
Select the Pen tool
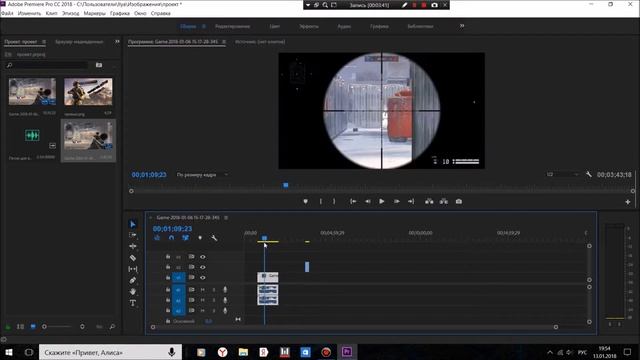coord(133,280)
